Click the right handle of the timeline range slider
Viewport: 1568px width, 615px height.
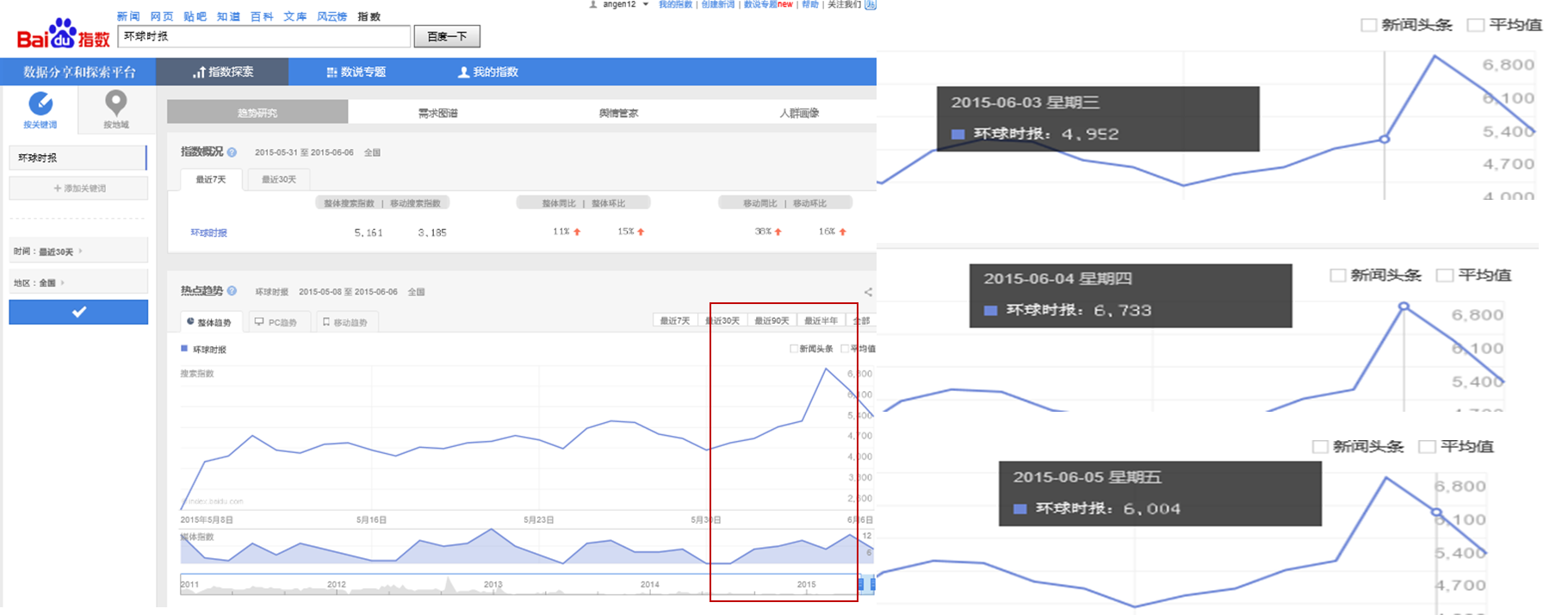872,584
